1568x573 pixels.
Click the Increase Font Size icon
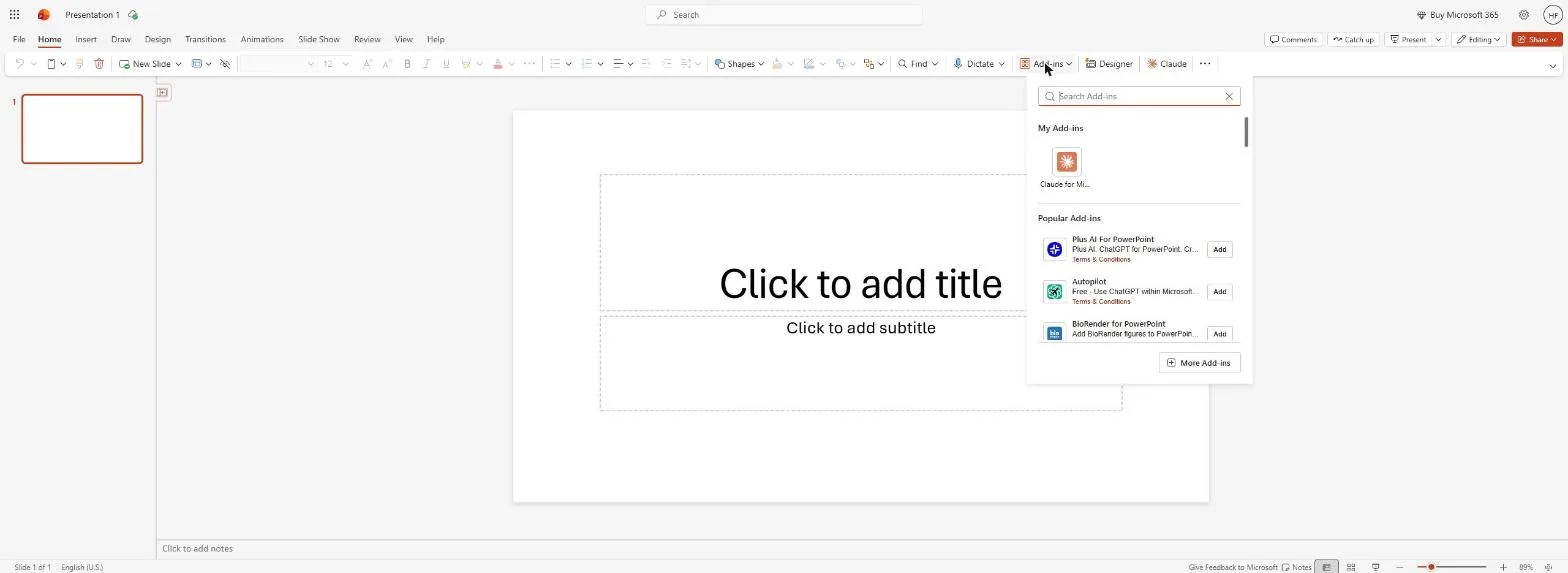tap(367, 64)
